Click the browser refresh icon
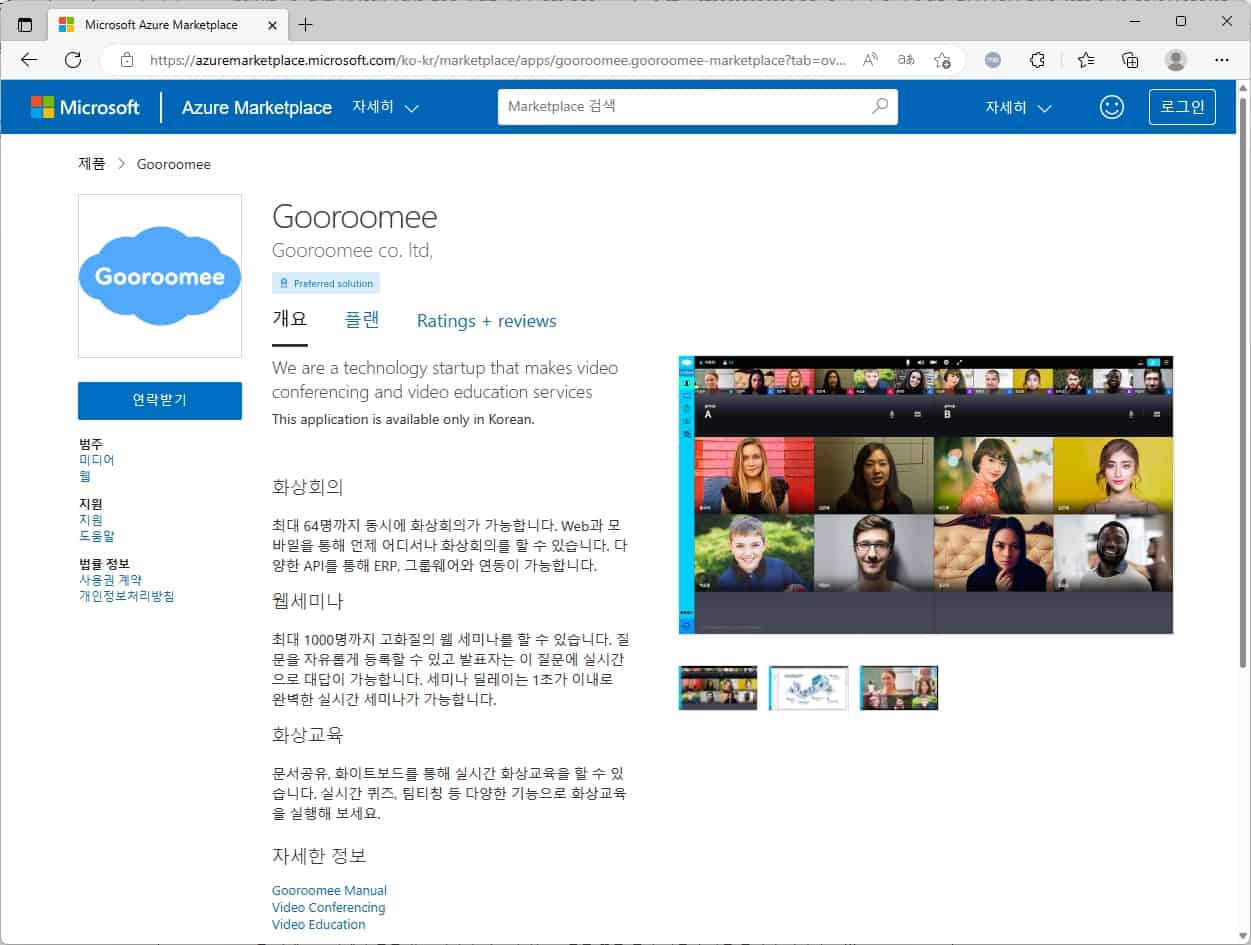 (73, 60)
